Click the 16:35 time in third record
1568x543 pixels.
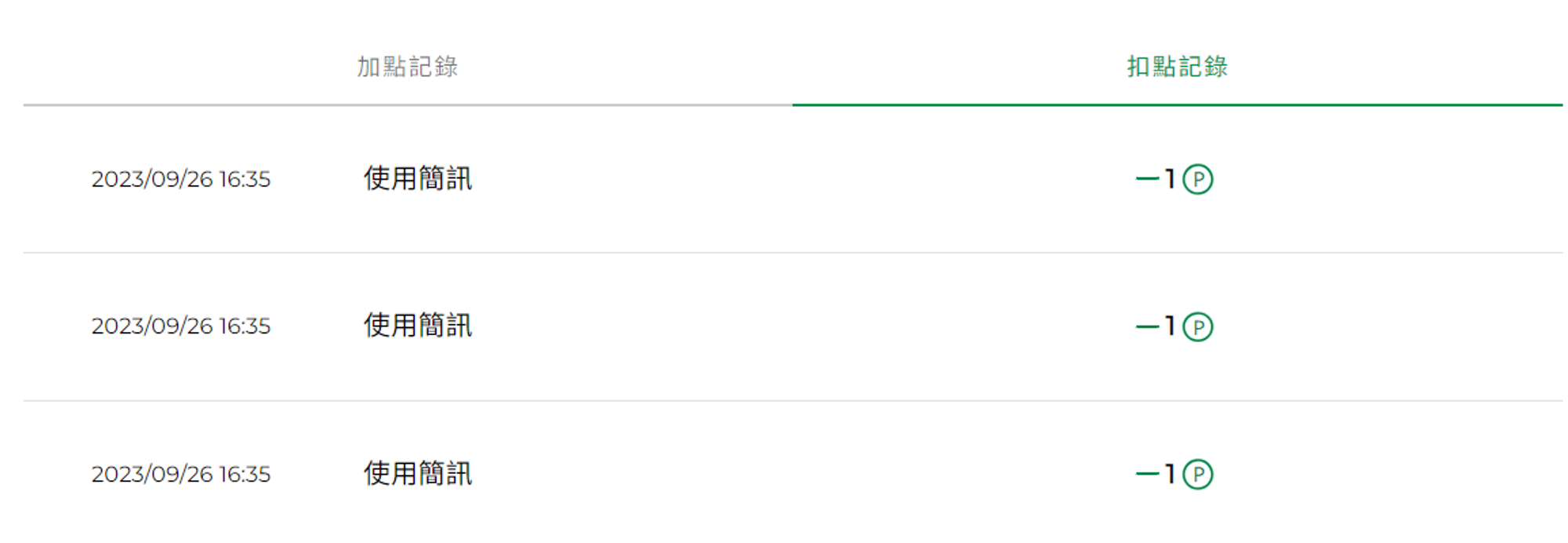(x=245, y=474)
